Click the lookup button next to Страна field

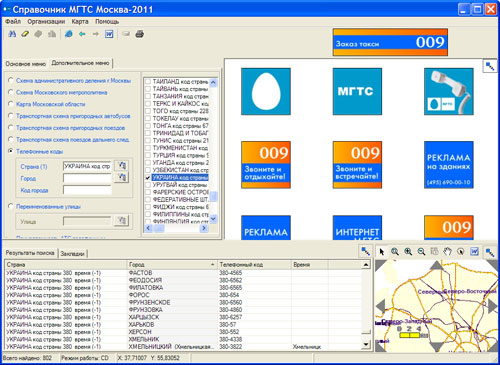(121, 165)
